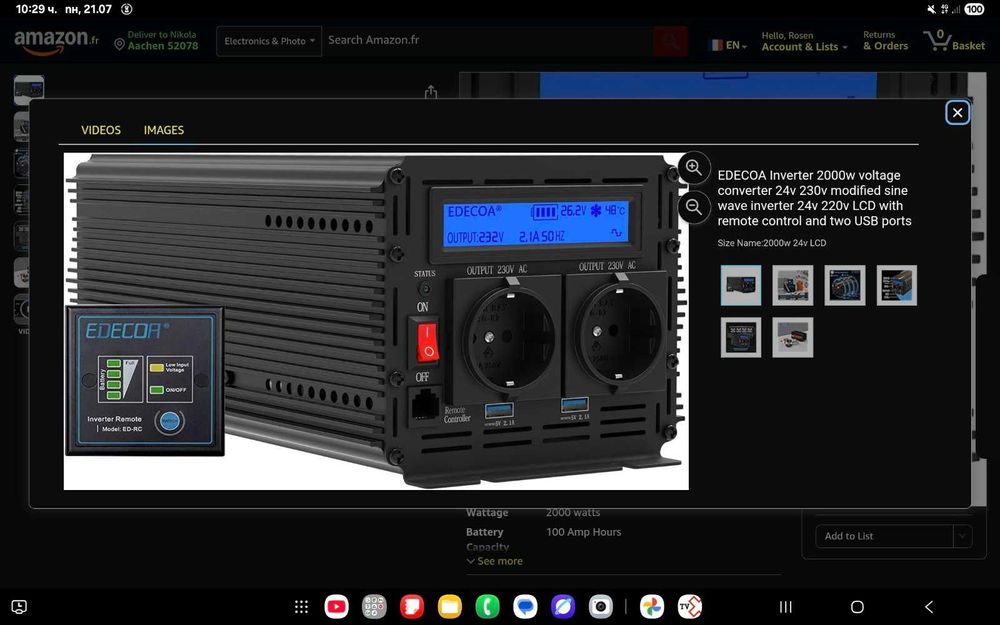
Task: Open the Basket cart icon
Action: pos(954,41)
